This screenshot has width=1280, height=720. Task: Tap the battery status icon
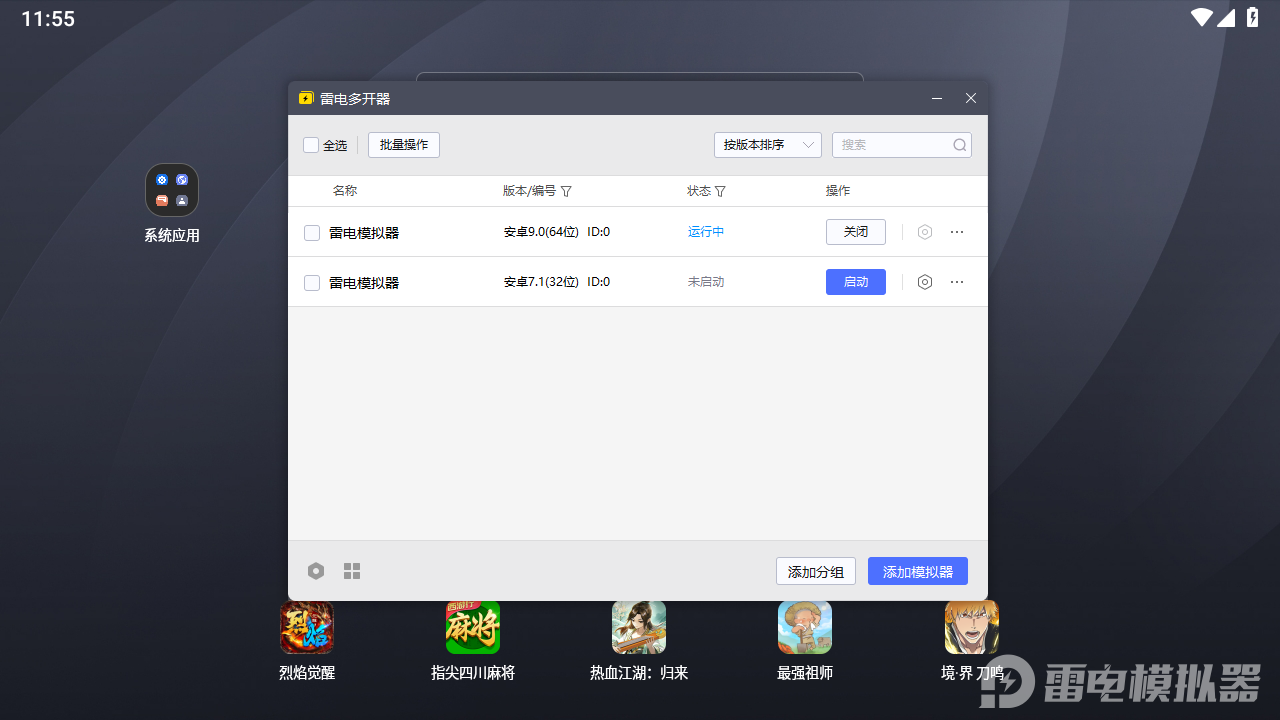coord(1253,18)
